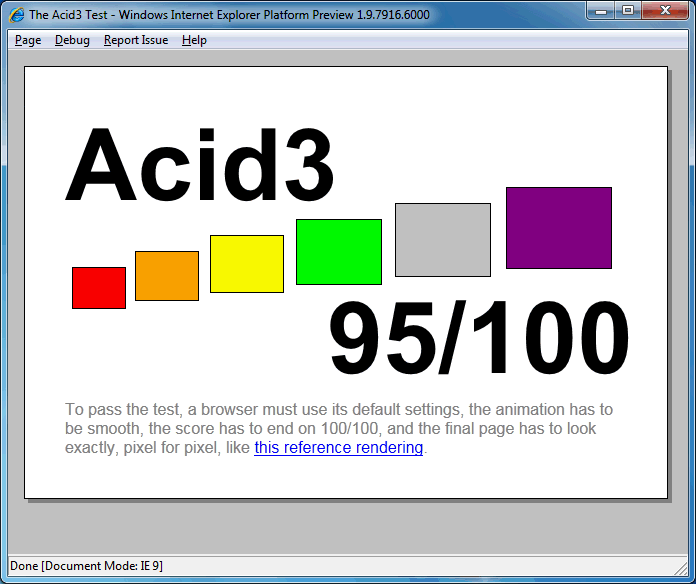Click the Internet Explorer icon in title bar
The image size is (696, 584).
point(16,14)
